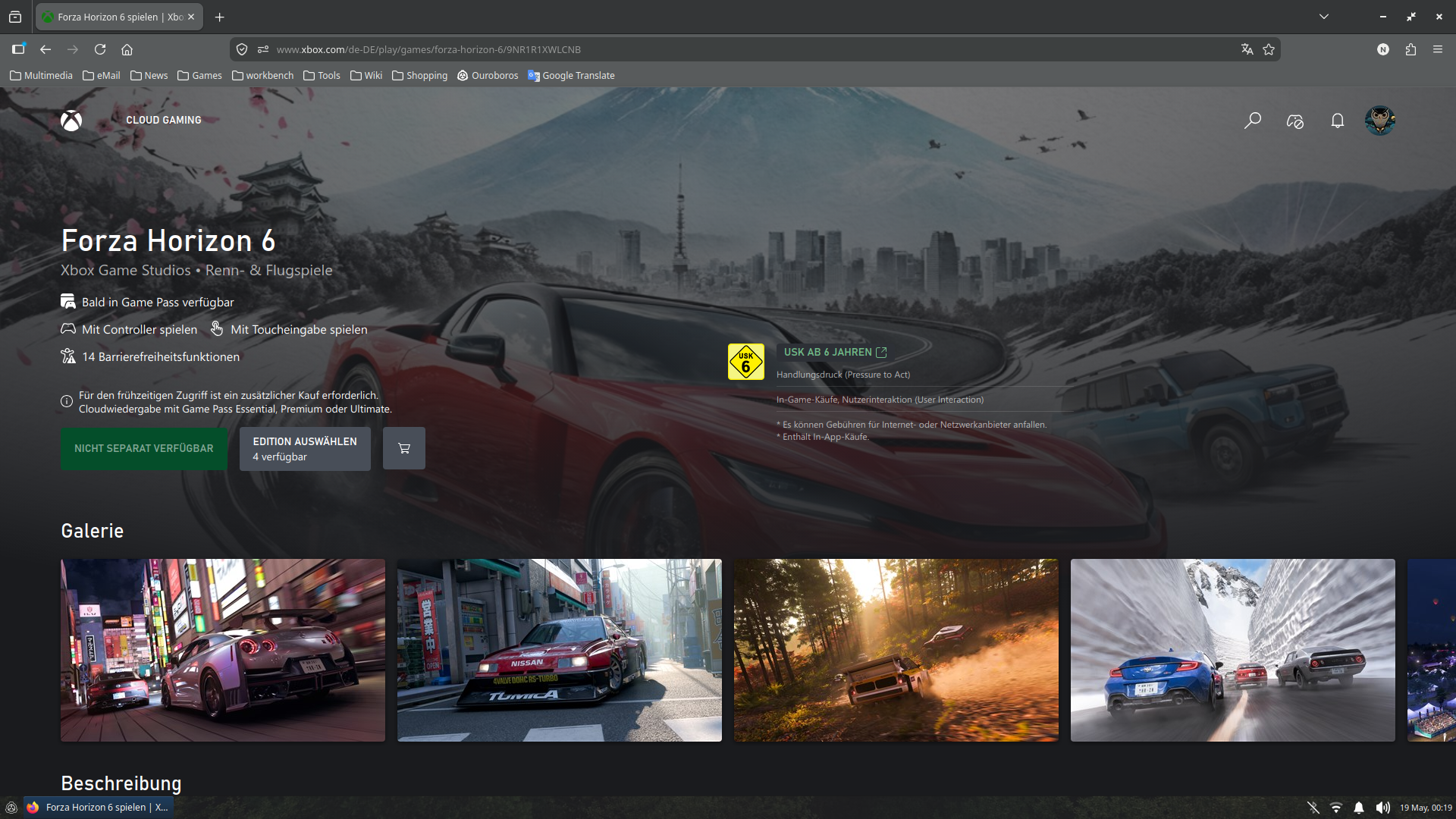Image resolution: width=1456 pixels, height=819 pixels.
Task: Open cloud gaming status icon
Action: pos(1295,121)
